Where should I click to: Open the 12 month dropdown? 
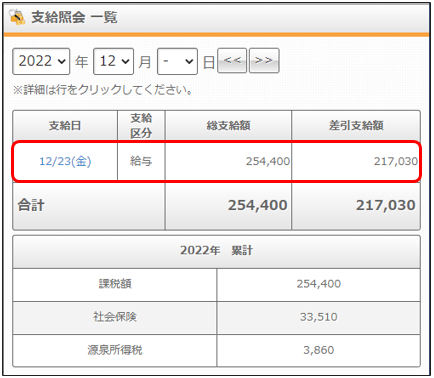point(113,61)
